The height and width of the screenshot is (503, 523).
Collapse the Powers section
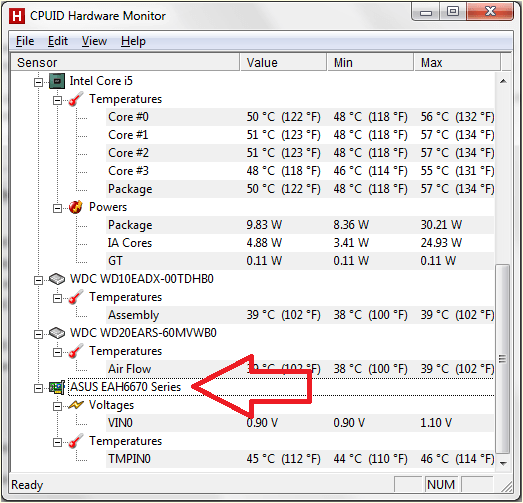[57, 208]
